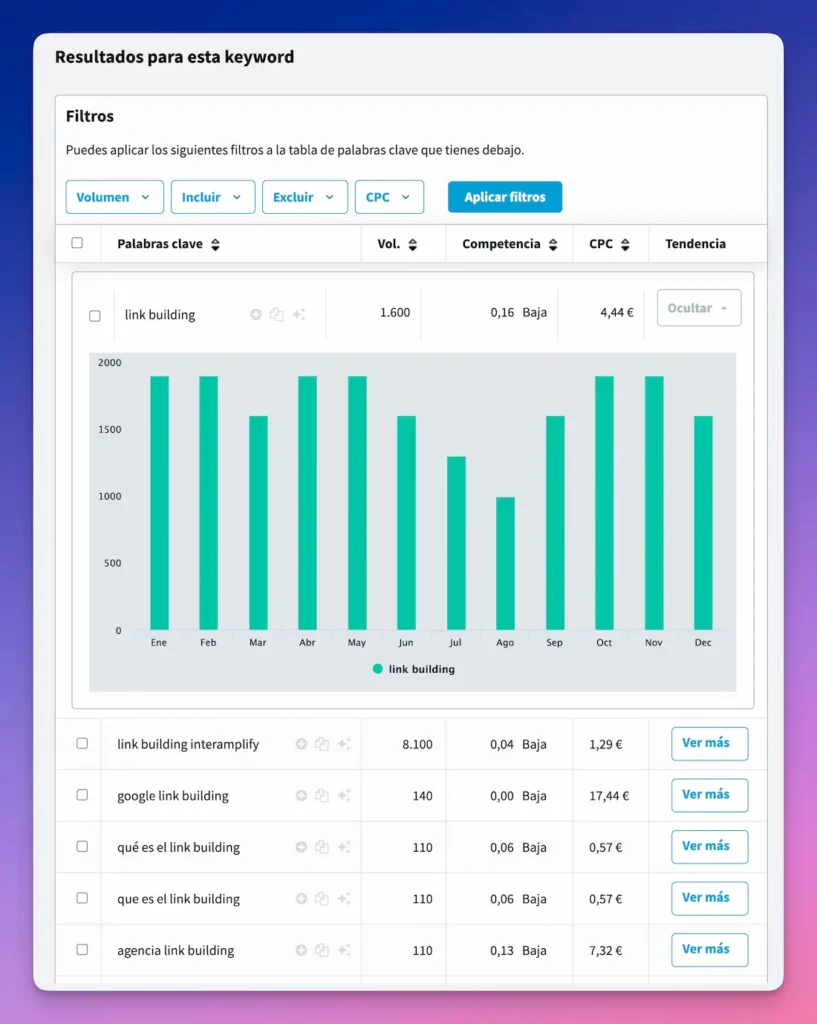Click the Ago bar in the chart
The image size is (817, 1024).
pyautogui.click(x=505, y=563)
